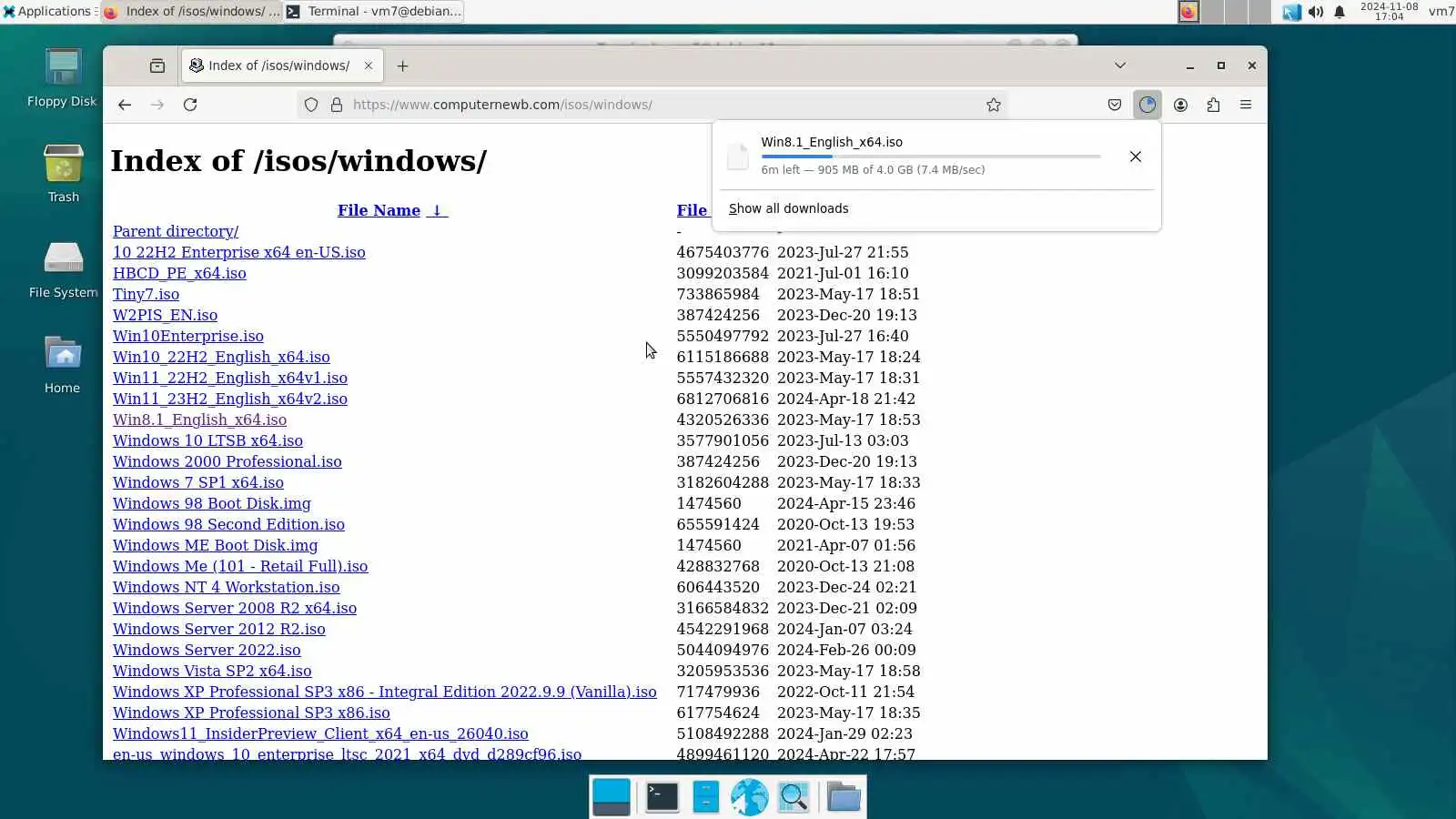Image resolution: width=1456 pixels, height=819 pixels.
Task: Go forward one page in Firefox
Action: pyautogui.click(x=157, y=105)
